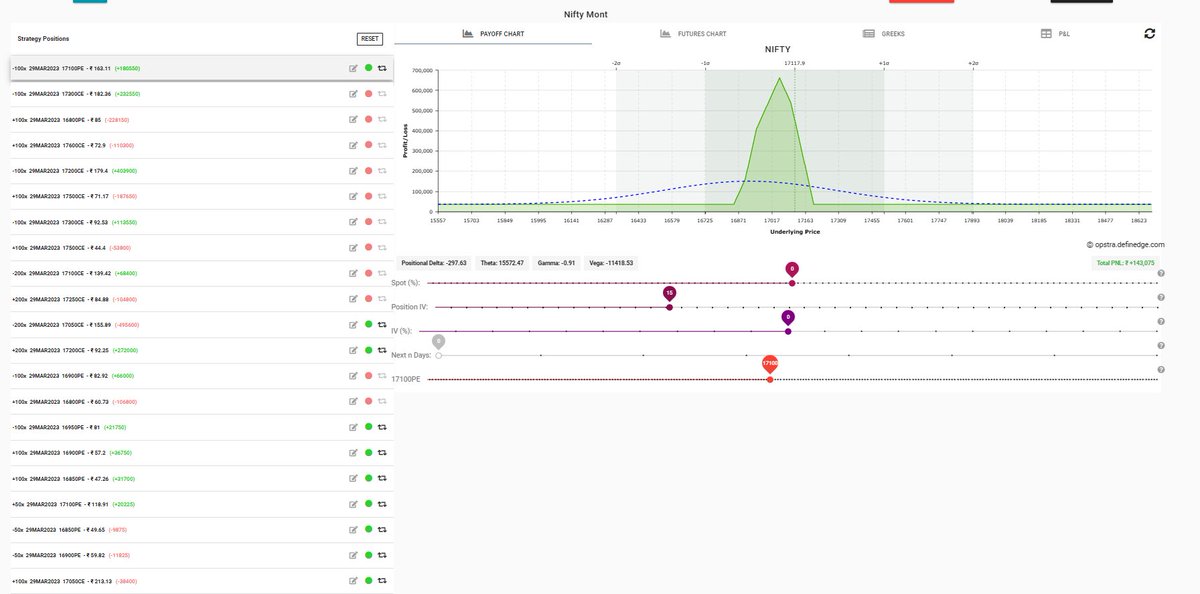
Task: Open help for Position IV slider
Action: click(x=1161, y=297)
